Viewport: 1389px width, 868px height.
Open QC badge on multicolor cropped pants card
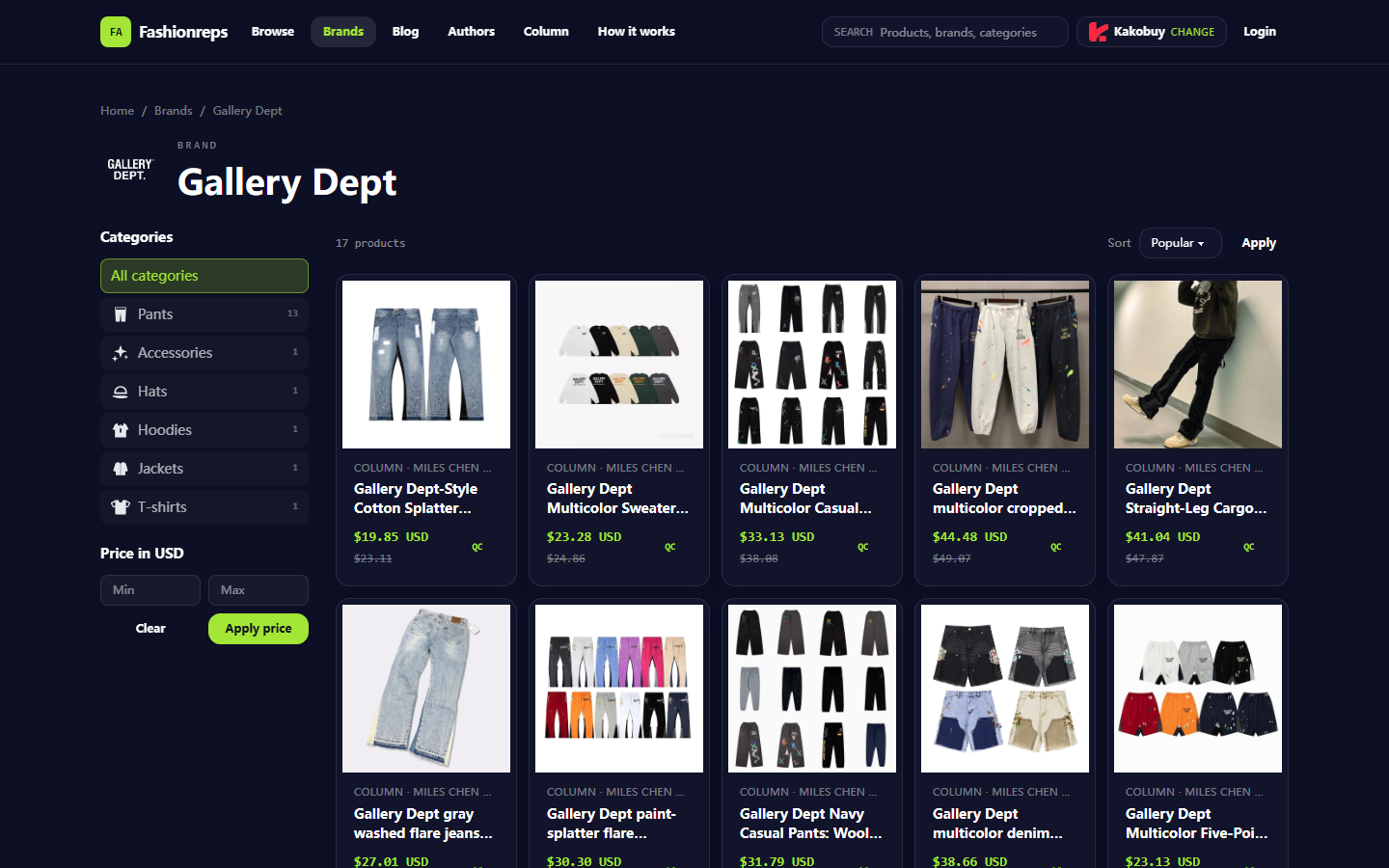(1056, 547)
